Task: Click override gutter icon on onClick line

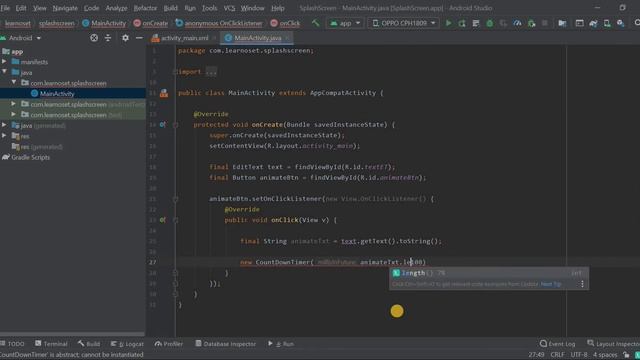Action: 162,220
